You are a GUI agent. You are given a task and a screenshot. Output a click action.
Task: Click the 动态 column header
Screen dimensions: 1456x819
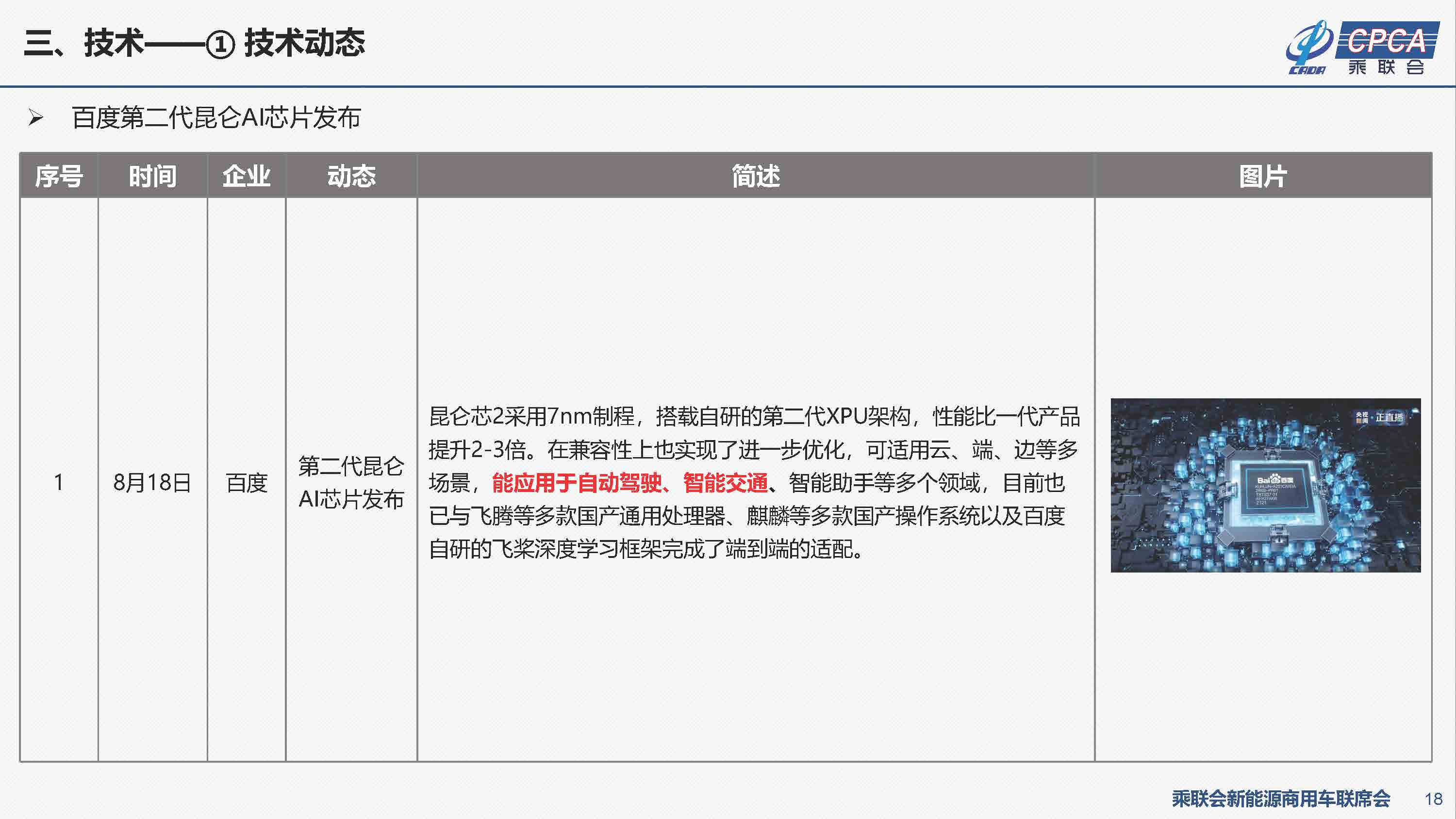(x=351, y=176)
